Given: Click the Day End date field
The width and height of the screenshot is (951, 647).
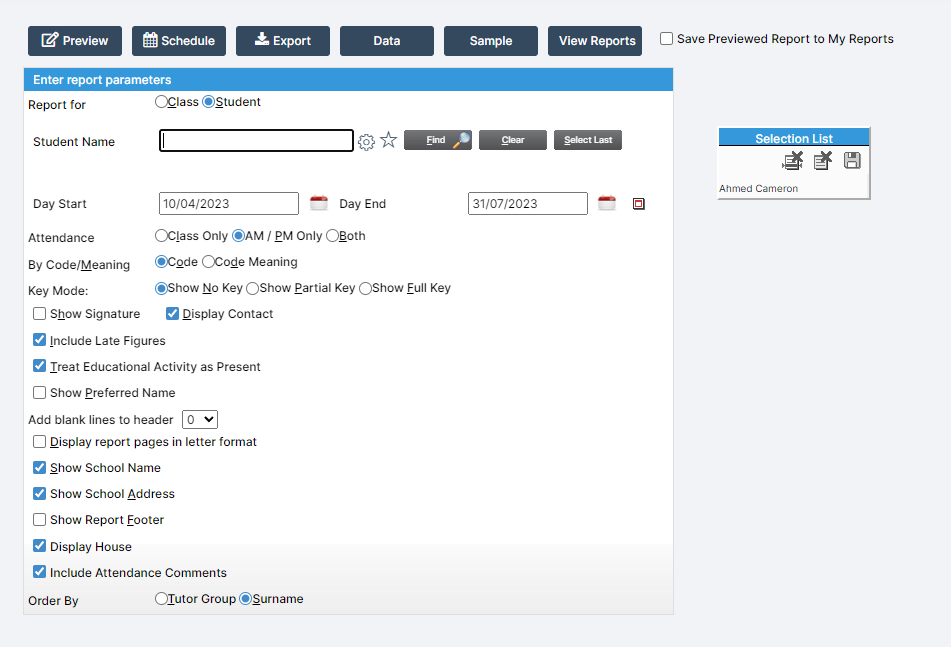Looking at the screenshot, I should pyautogui.click(x=528, y=204).
